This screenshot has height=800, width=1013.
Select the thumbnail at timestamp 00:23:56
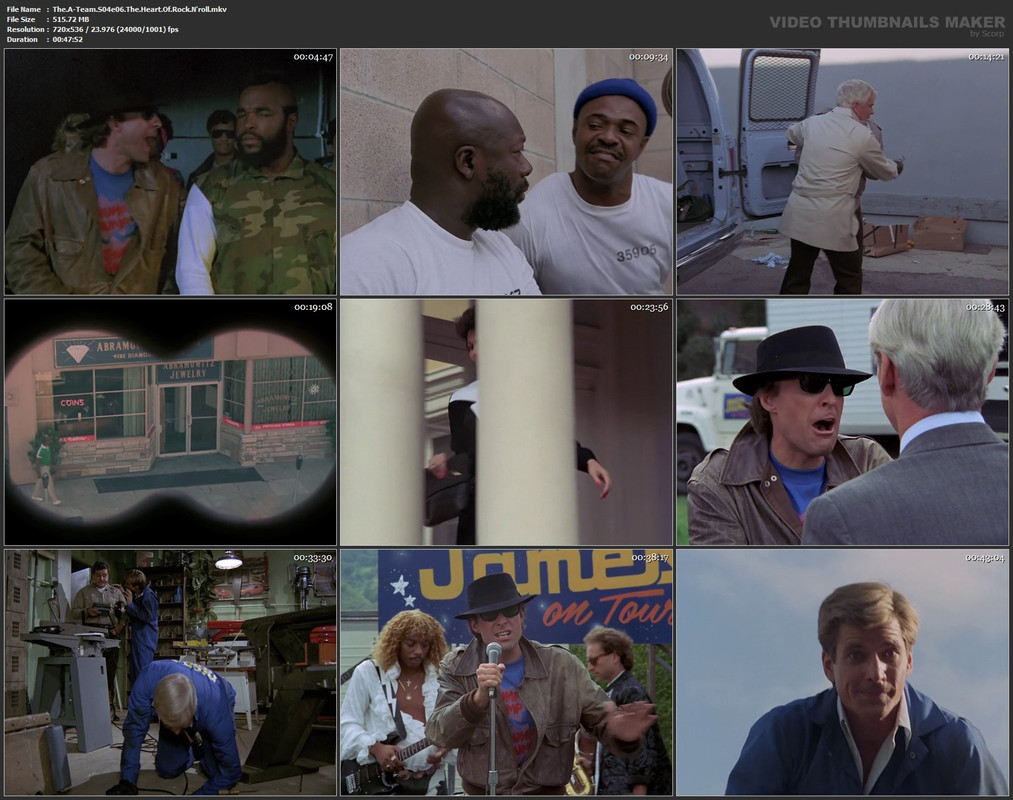pyautogui.click(x=506, y=422)
